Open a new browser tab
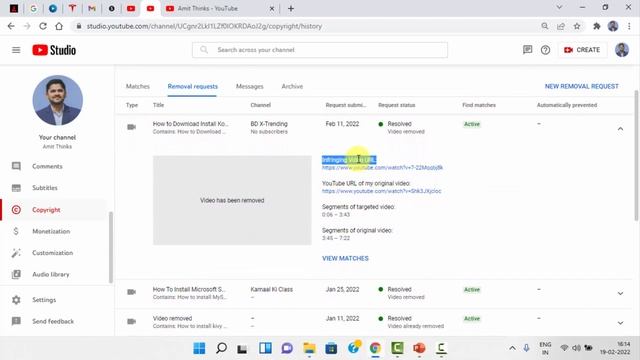 (x=291, y=8)
